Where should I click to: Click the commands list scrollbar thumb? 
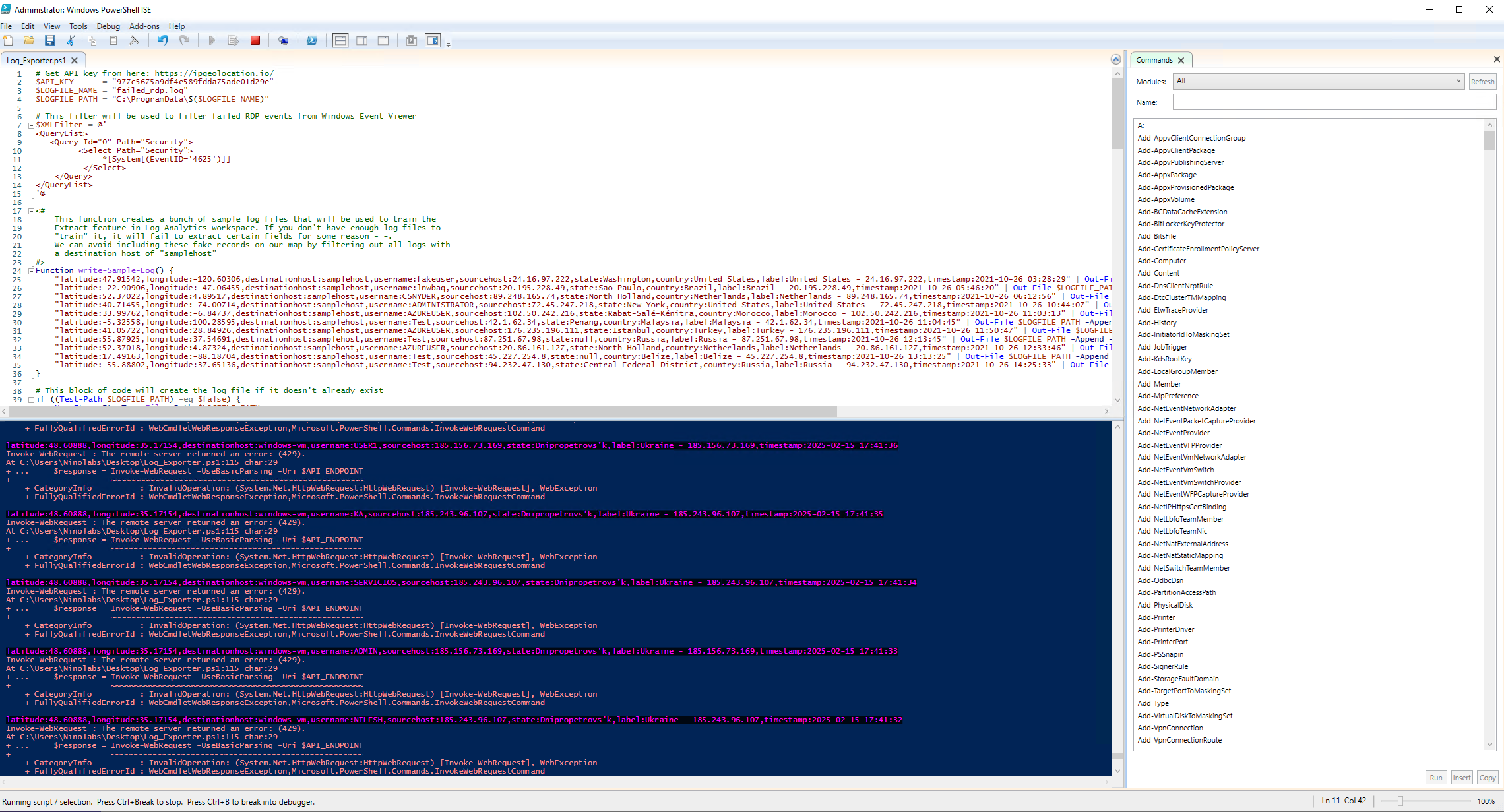1489,141
